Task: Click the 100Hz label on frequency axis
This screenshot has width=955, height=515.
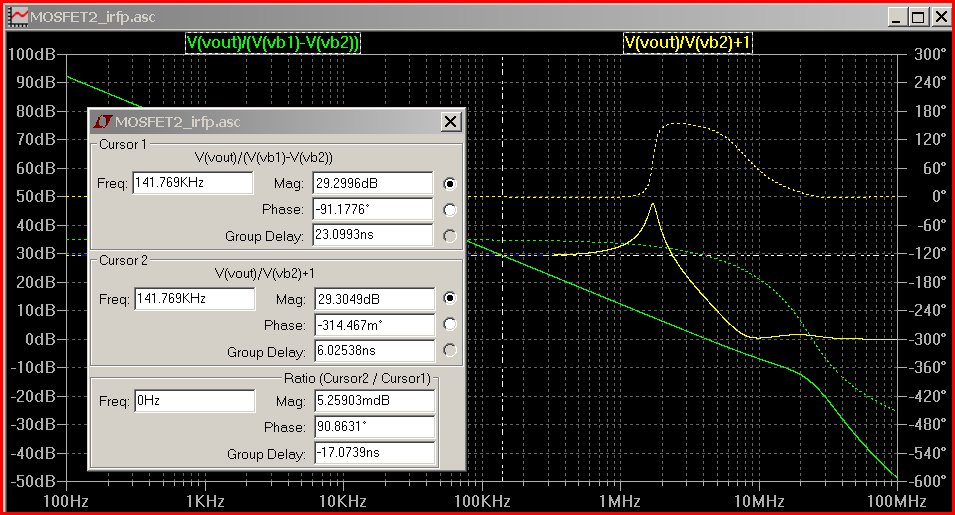Action: [65, 502]
